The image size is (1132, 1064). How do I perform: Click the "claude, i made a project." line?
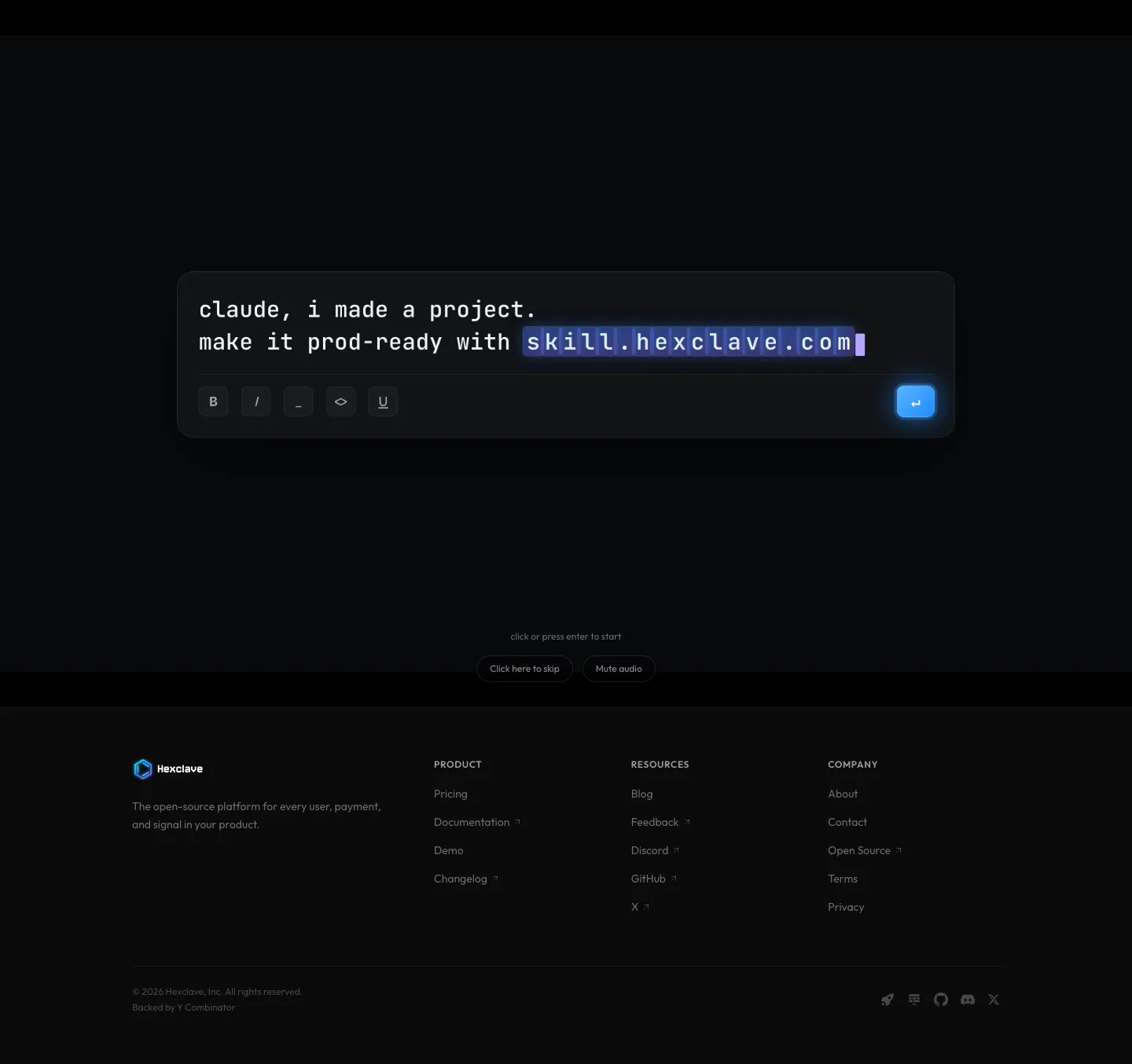point(367,310)
